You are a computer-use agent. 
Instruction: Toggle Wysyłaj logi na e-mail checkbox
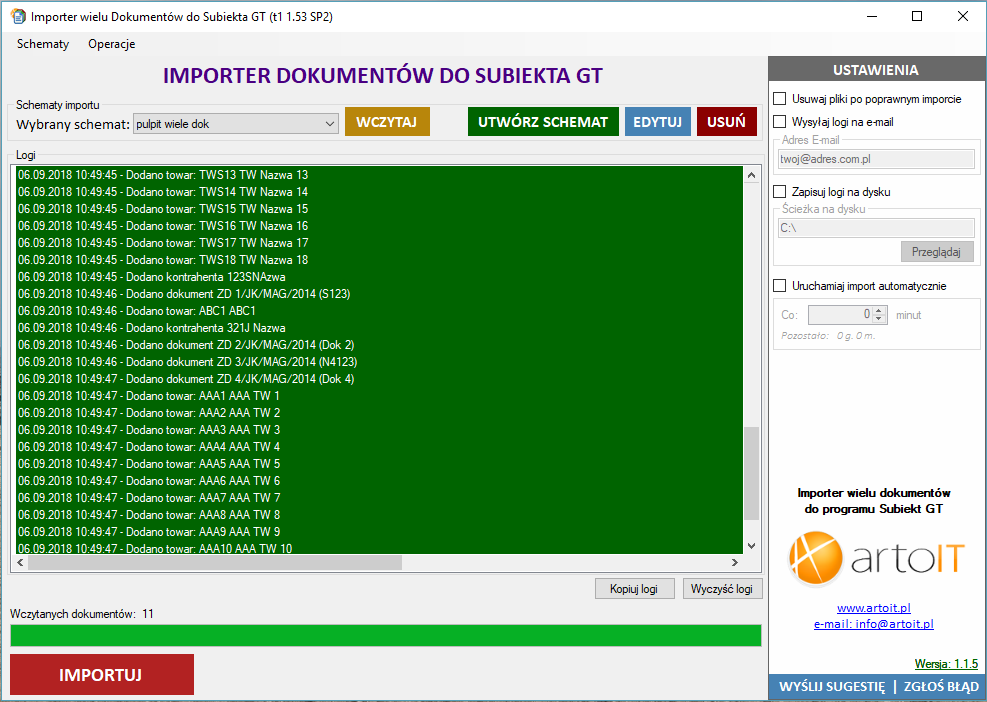[x=780, y=122]
